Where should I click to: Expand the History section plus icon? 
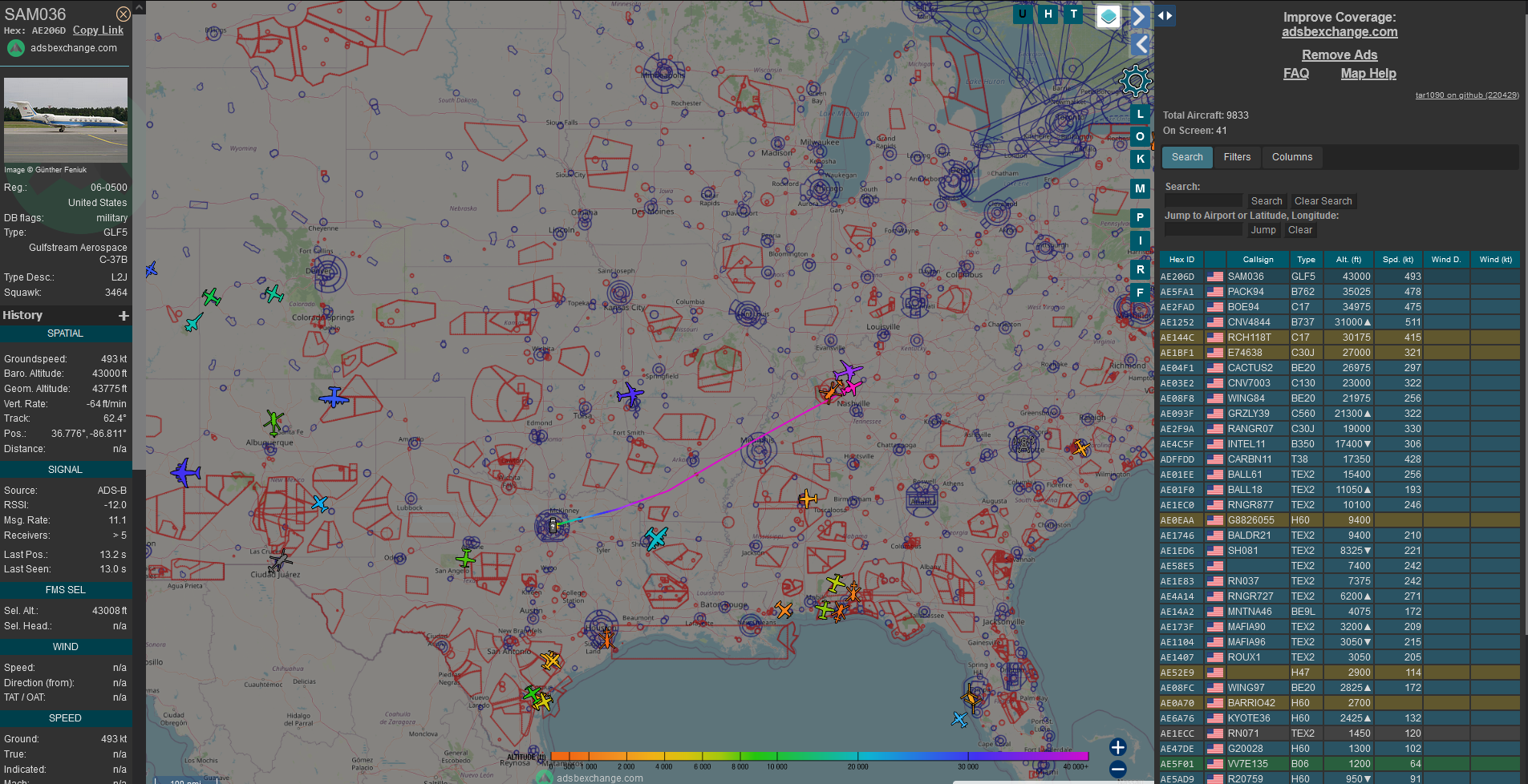pyautogui.click(x=124, y=316)
